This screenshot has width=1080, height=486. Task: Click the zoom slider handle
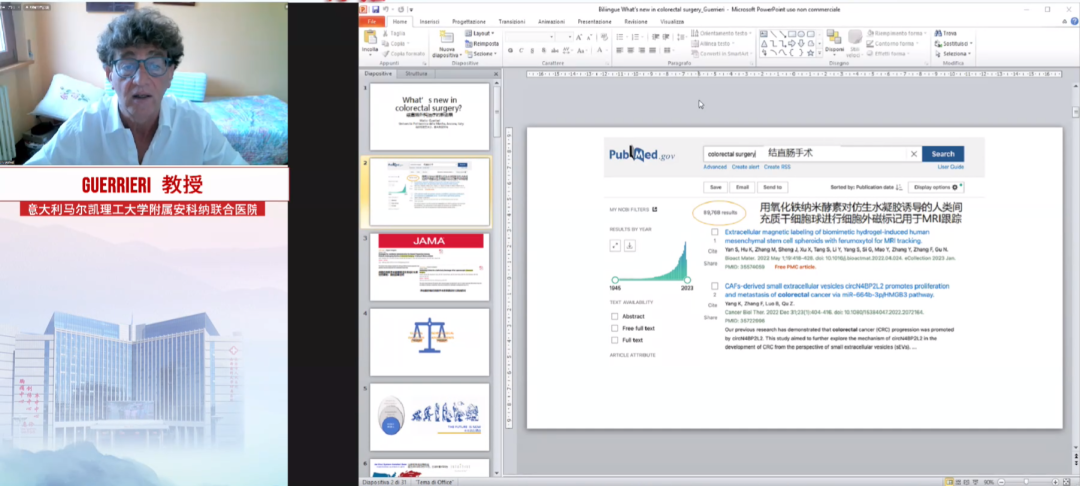[x=1026, y=482]
